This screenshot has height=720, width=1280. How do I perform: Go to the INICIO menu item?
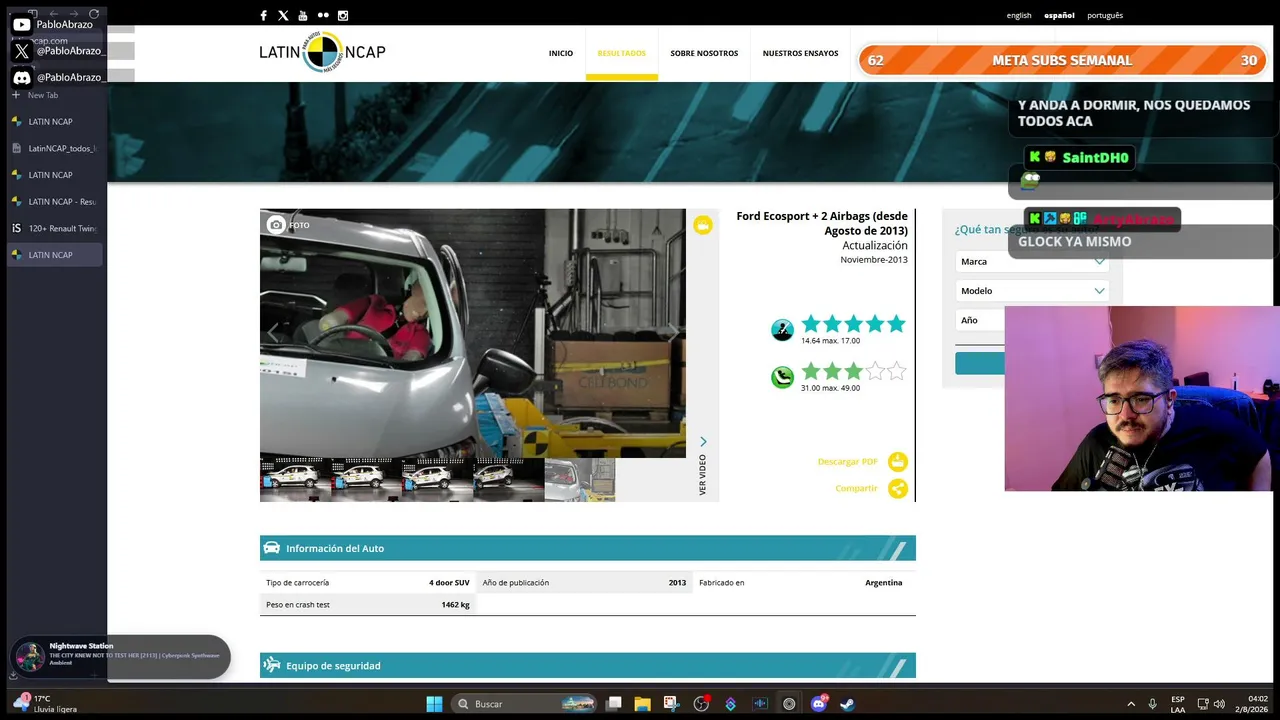[x=561, y=53]
